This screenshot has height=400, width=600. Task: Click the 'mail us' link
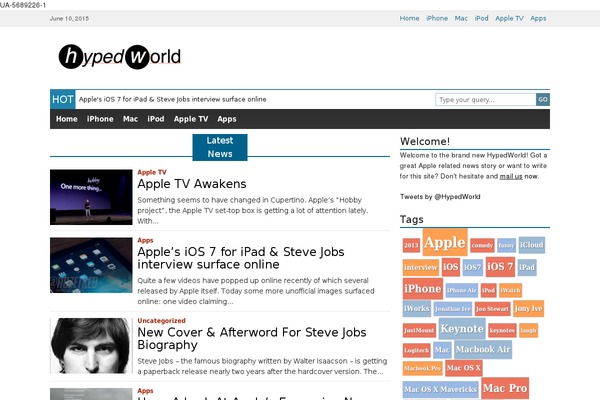(511, 176)
